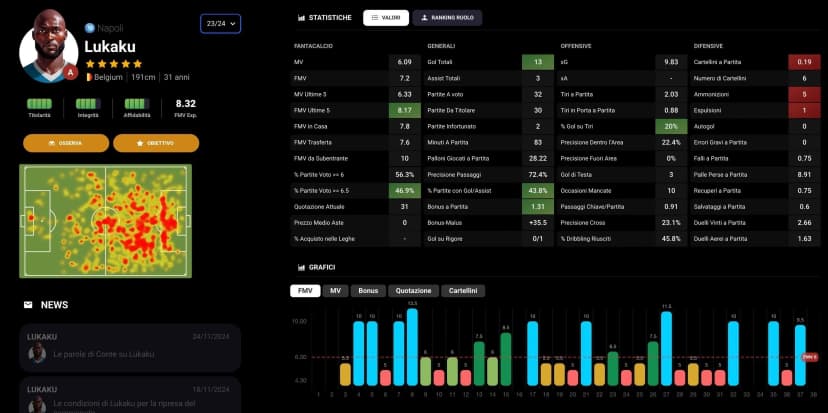828x413 pixels.
Task: Select the MV chart tab
Action: click(335, 291)
